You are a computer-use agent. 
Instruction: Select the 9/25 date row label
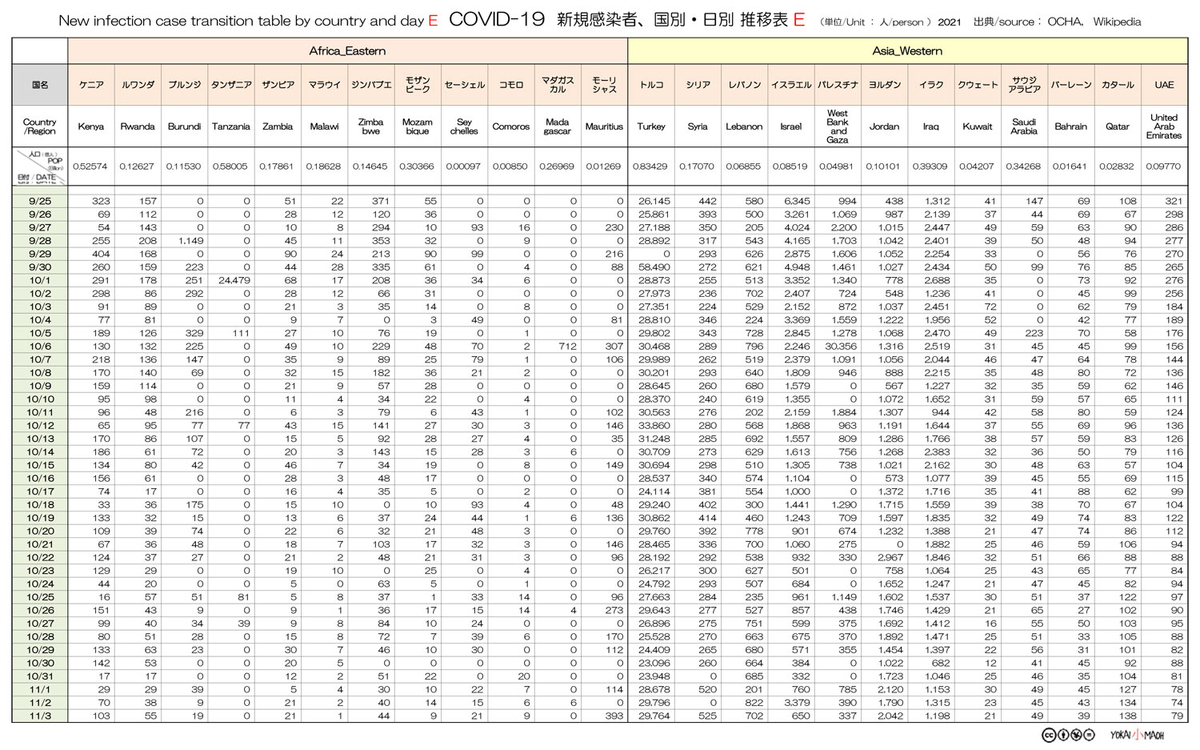click(x=40, y=202)
